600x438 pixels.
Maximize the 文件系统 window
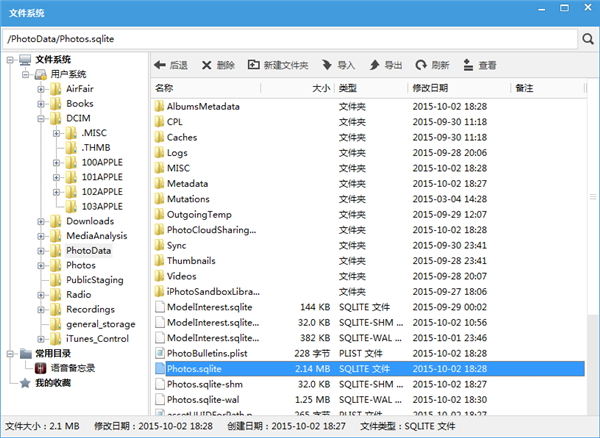(x=564, y=8)
